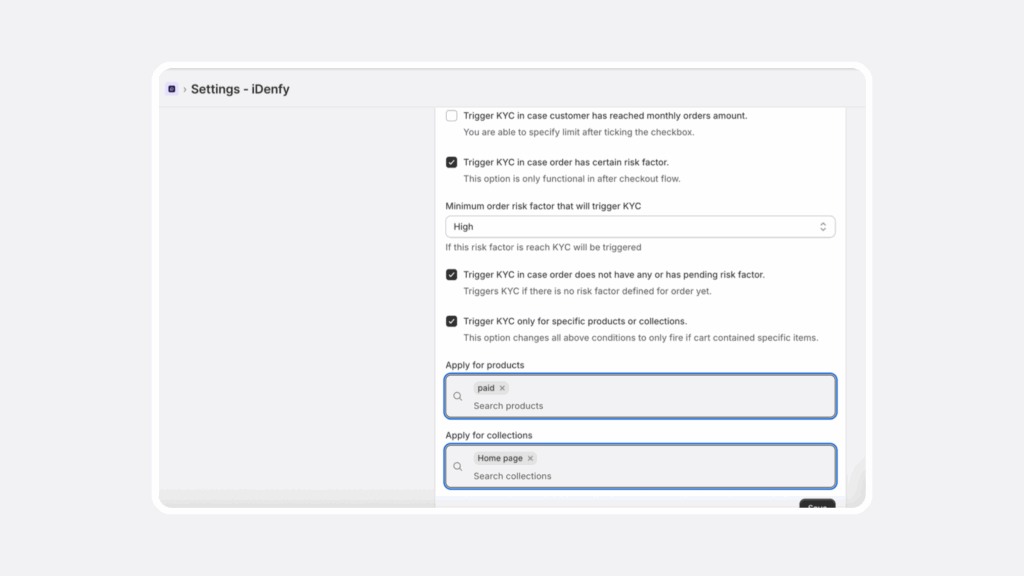Enable trigger KYC for monthly orders amount
Image resolution: width=1024 pixels, height=576 pixels.
coord(451,115)
